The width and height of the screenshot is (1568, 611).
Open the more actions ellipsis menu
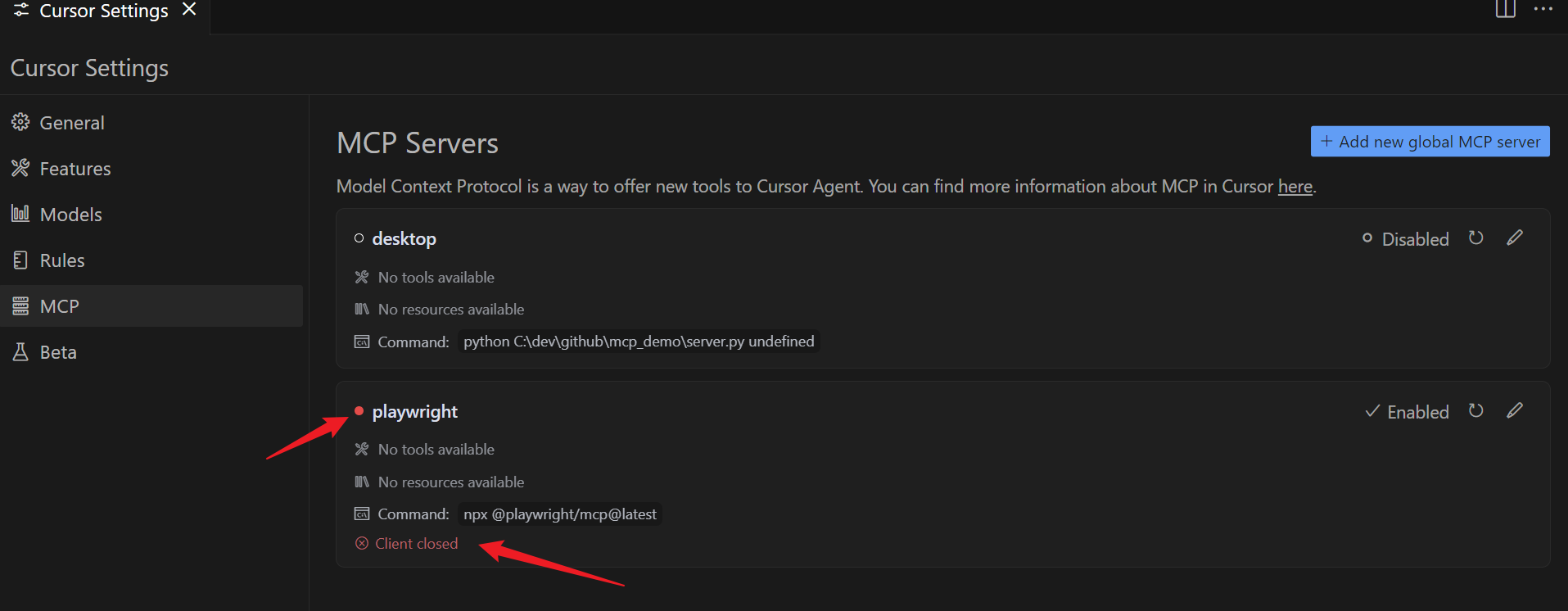(x=1543, y=9)
